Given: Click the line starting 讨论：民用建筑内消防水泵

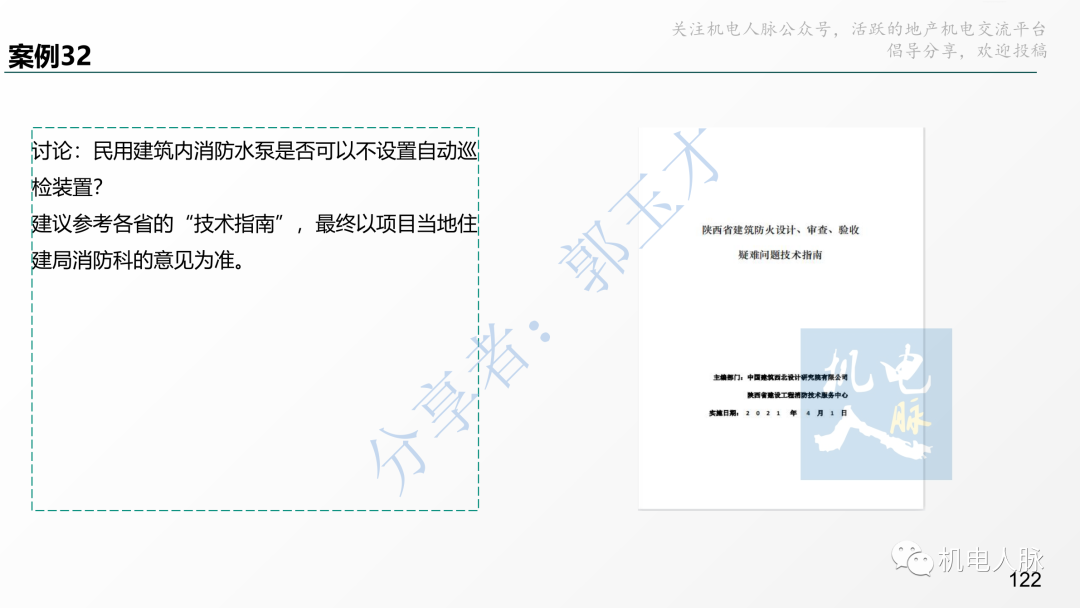Looking at the screenshot, I should tap(255, 151).
